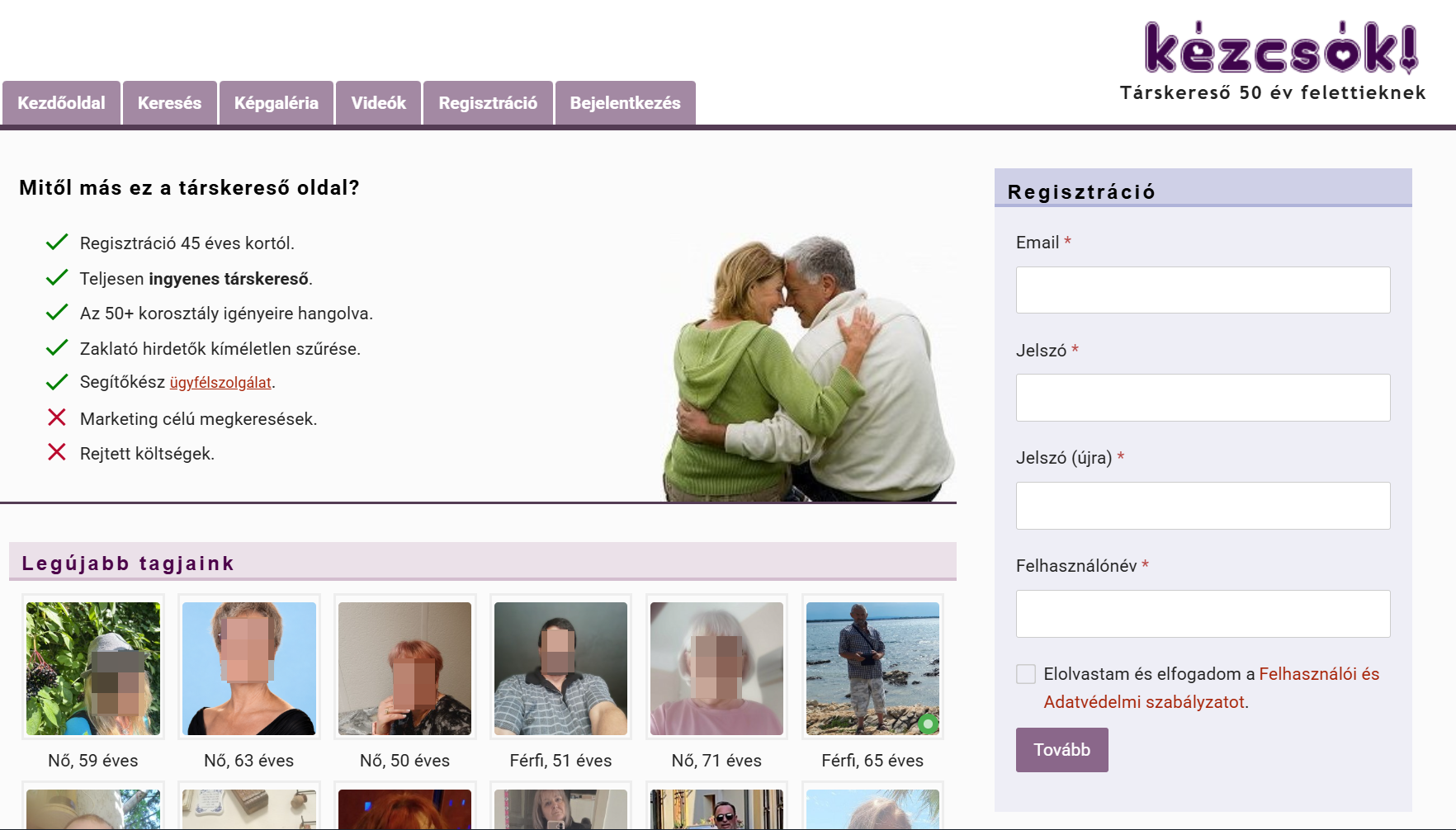Follow the ügyfélszolgálat link
The height and width of the screenshot is (830, 1456).
tap(220, 383)
